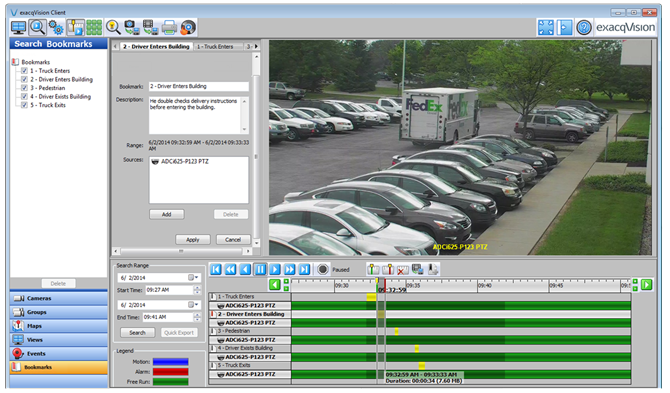Open the help question mark icon
The height and width of the screenshot is (393, 670).
pos(584,28)
